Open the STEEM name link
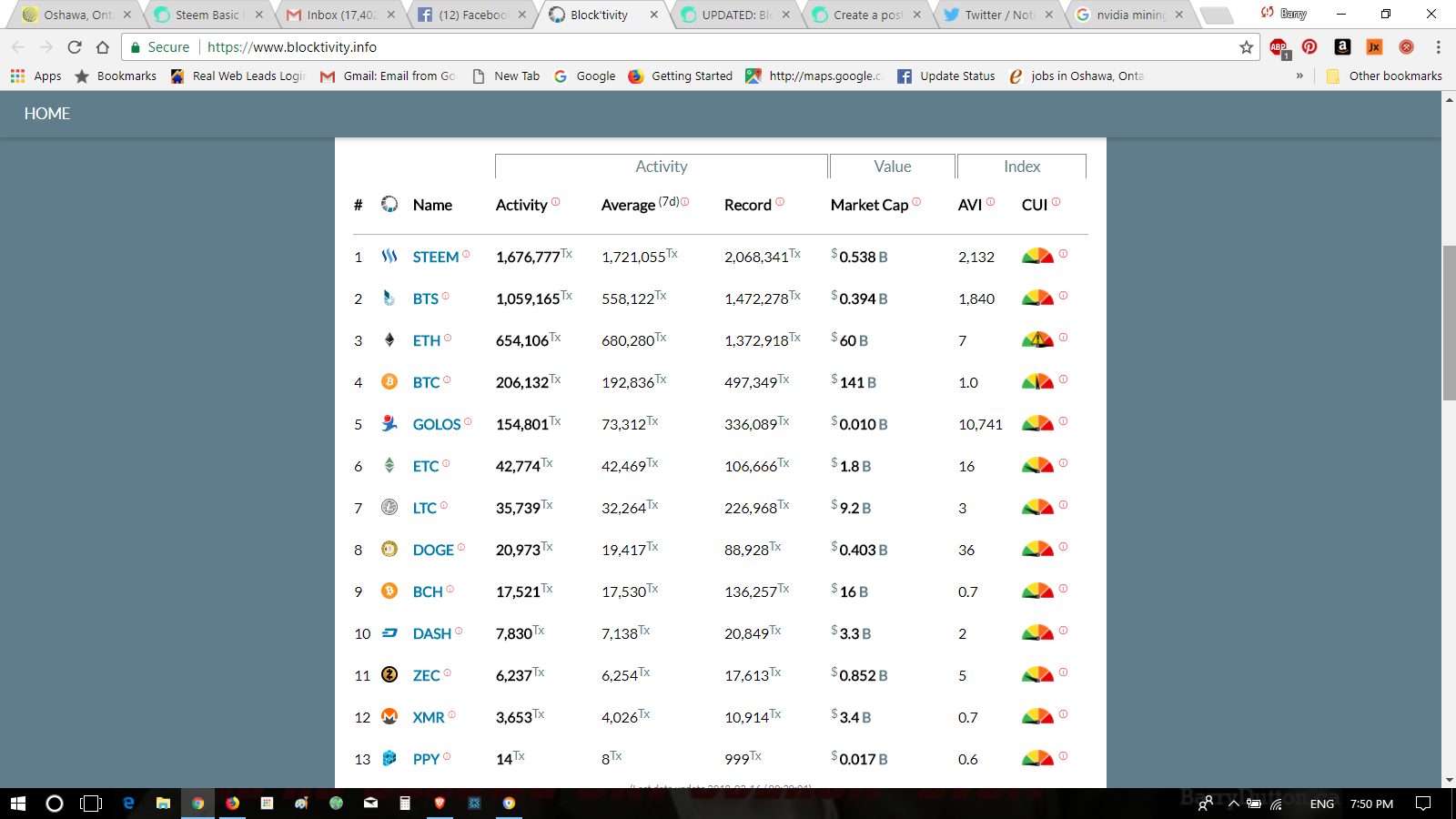This screenshot has height=819, width=1456. tap(436, 258)
